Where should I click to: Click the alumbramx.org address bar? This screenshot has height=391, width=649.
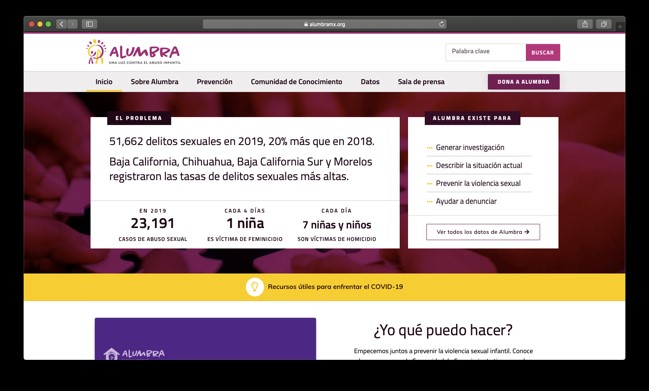324,24
